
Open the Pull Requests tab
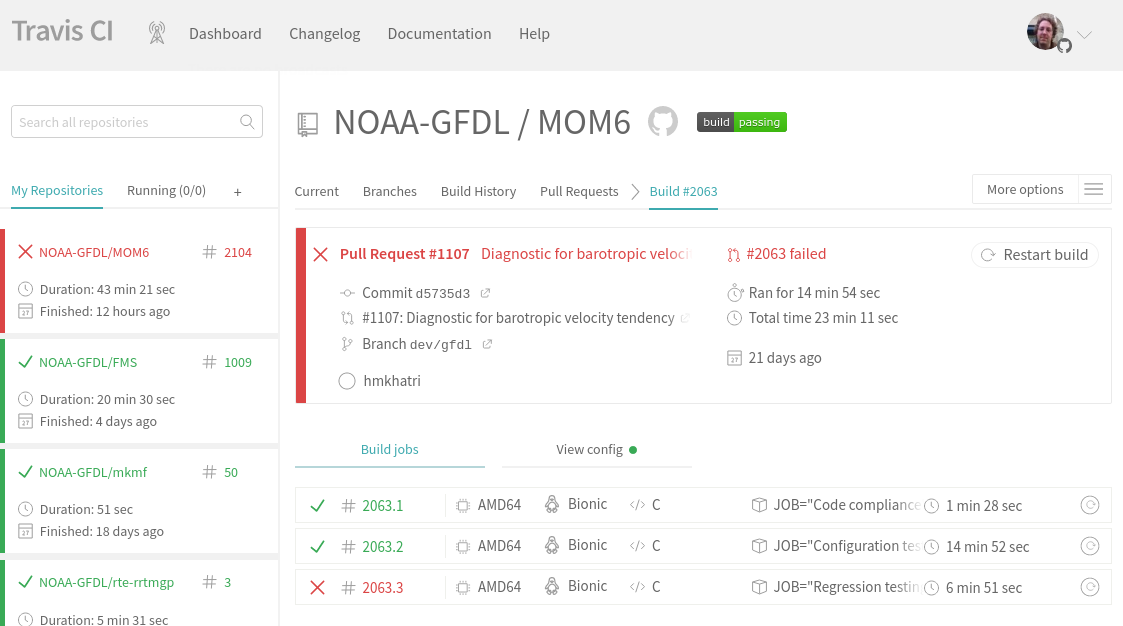coord(579,191)
